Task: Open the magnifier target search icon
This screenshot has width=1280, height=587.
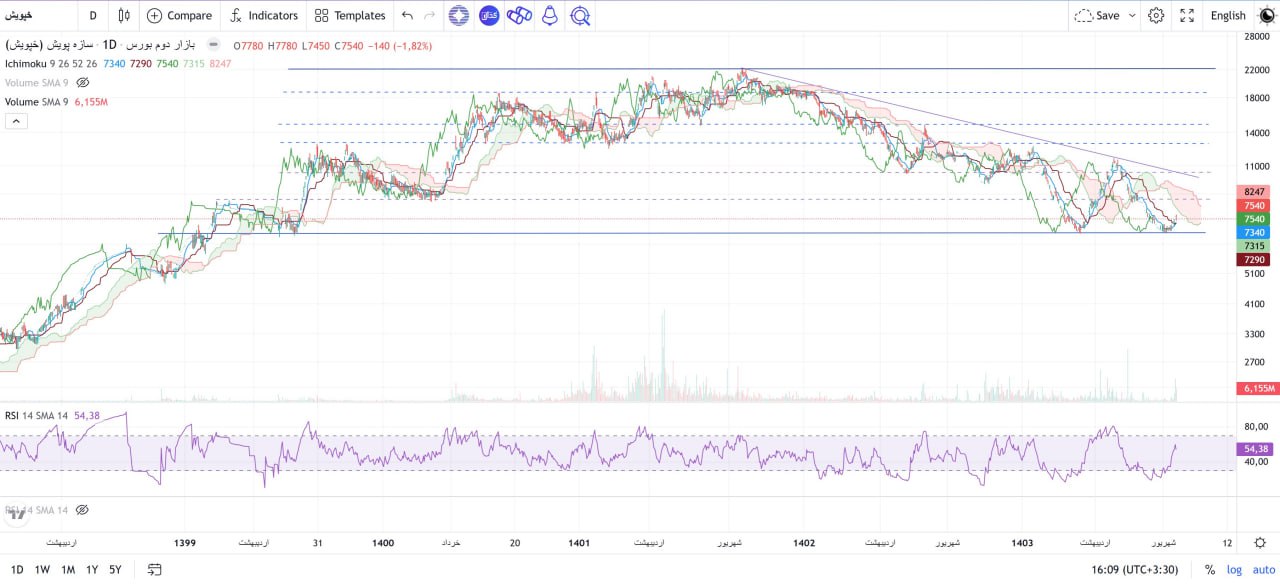Action: [579, 15]
